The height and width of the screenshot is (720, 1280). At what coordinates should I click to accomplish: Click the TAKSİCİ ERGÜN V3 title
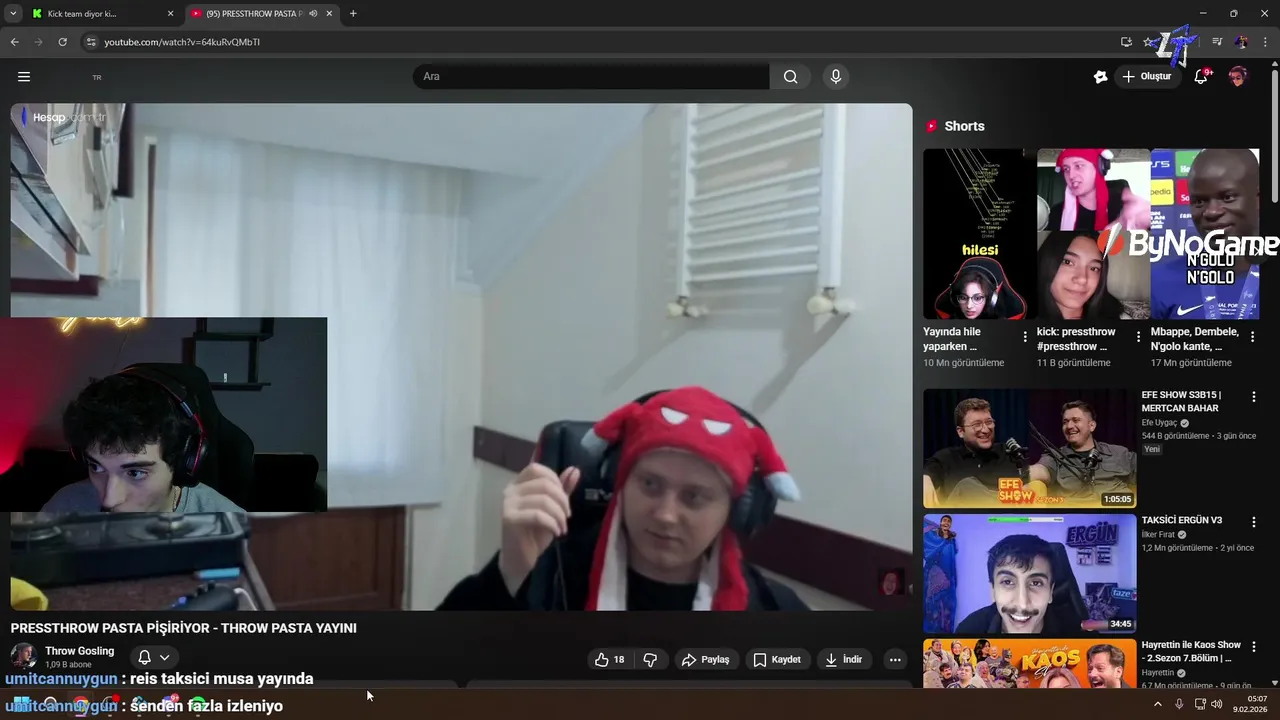pyautogui.click(x=1182, y=521)
